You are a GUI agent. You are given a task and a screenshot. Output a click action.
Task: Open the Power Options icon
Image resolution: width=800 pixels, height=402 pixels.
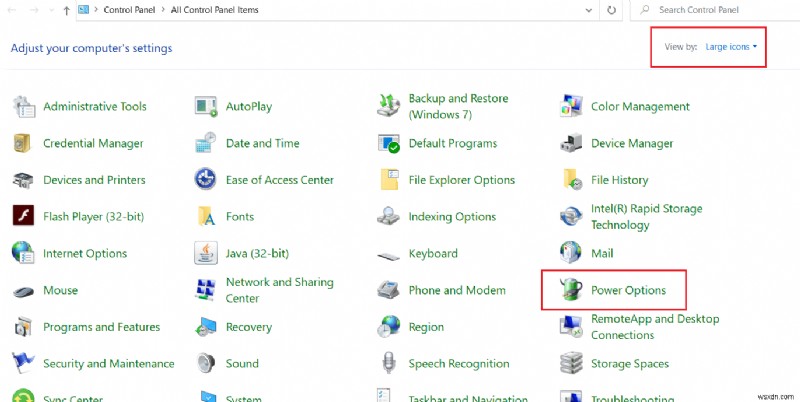[572, 291]
